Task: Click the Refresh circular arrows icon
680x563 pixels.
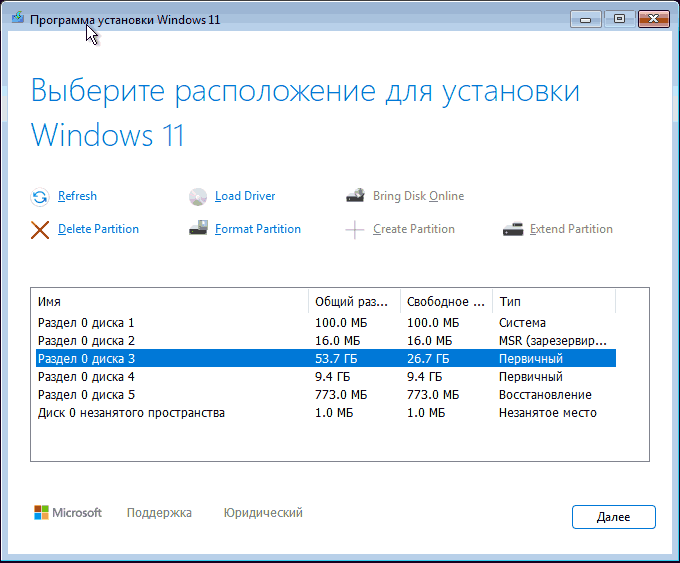Action: pos(39,197)
